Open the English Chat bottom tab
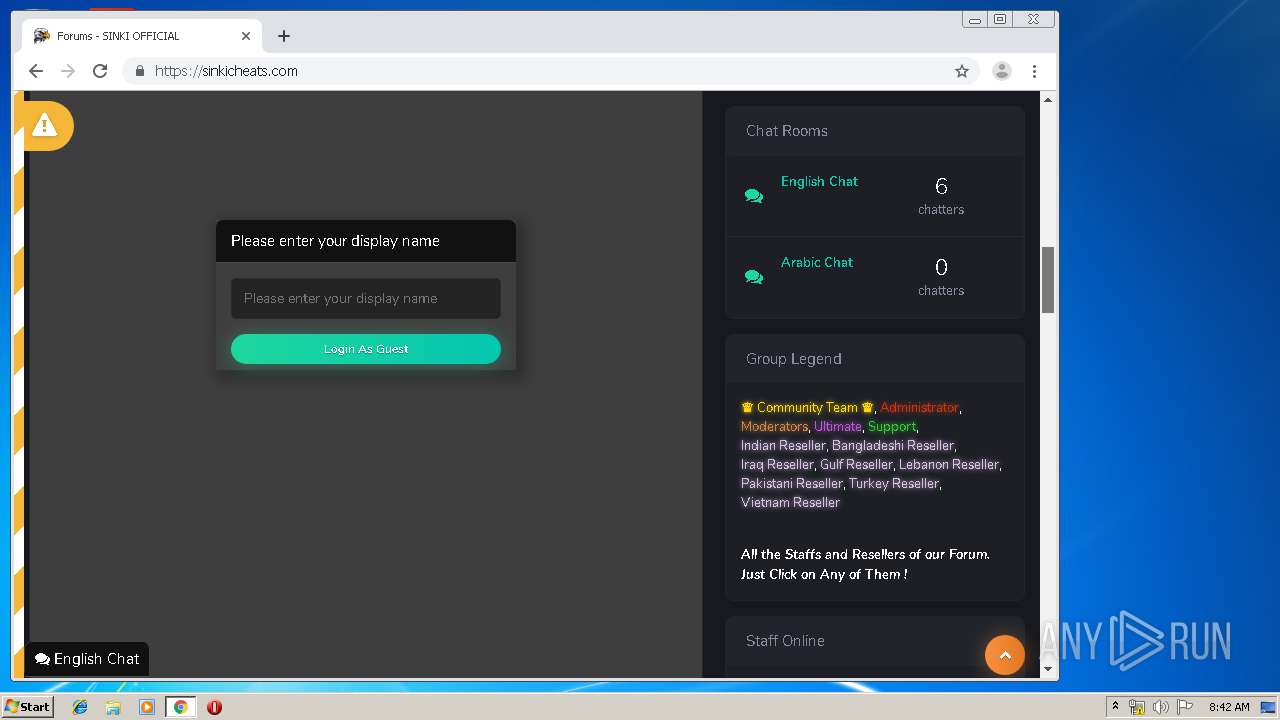 coord(87,659)
